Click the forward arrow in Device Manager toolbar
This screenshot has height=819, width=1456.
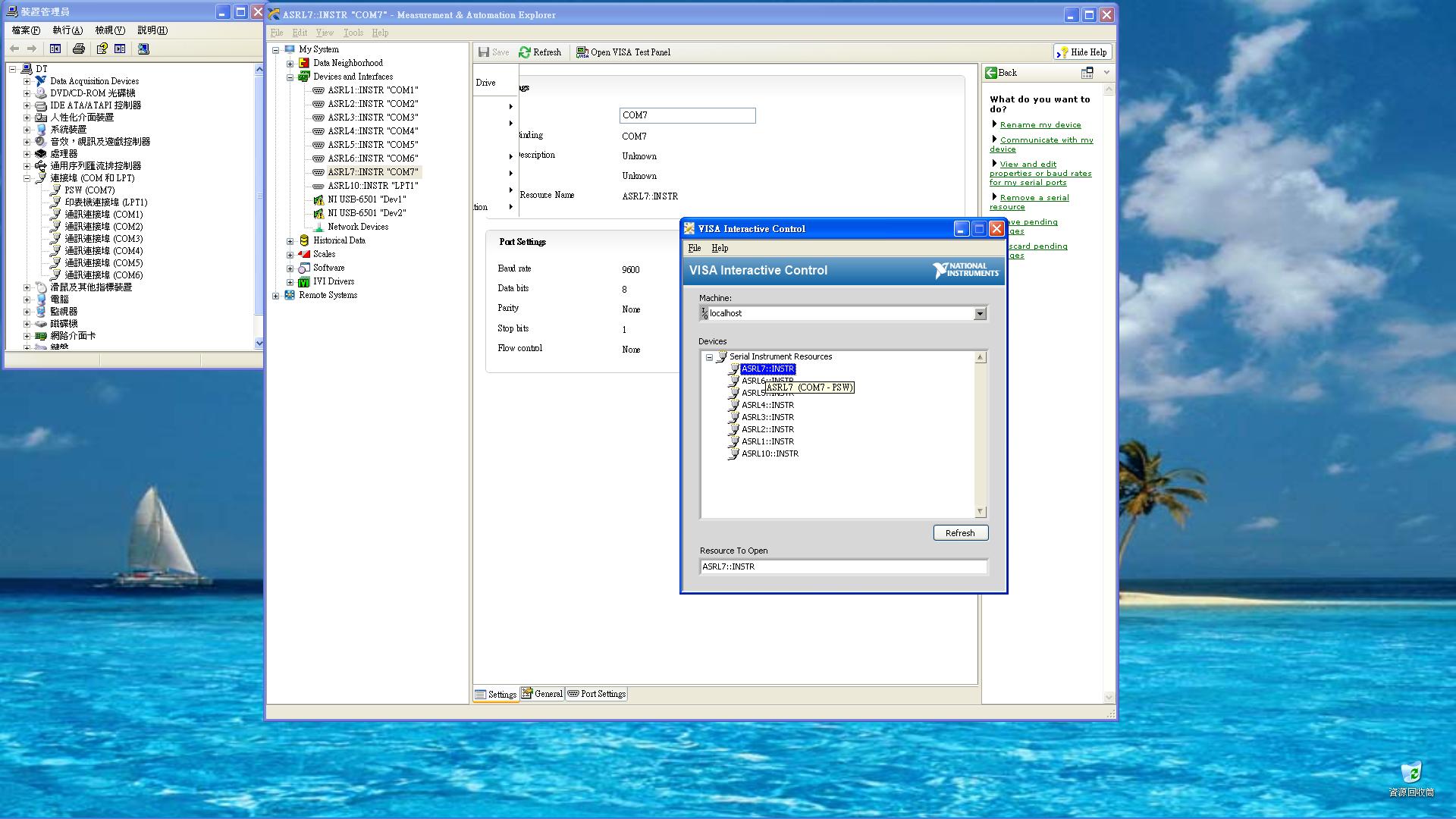(x=32, y=49)
